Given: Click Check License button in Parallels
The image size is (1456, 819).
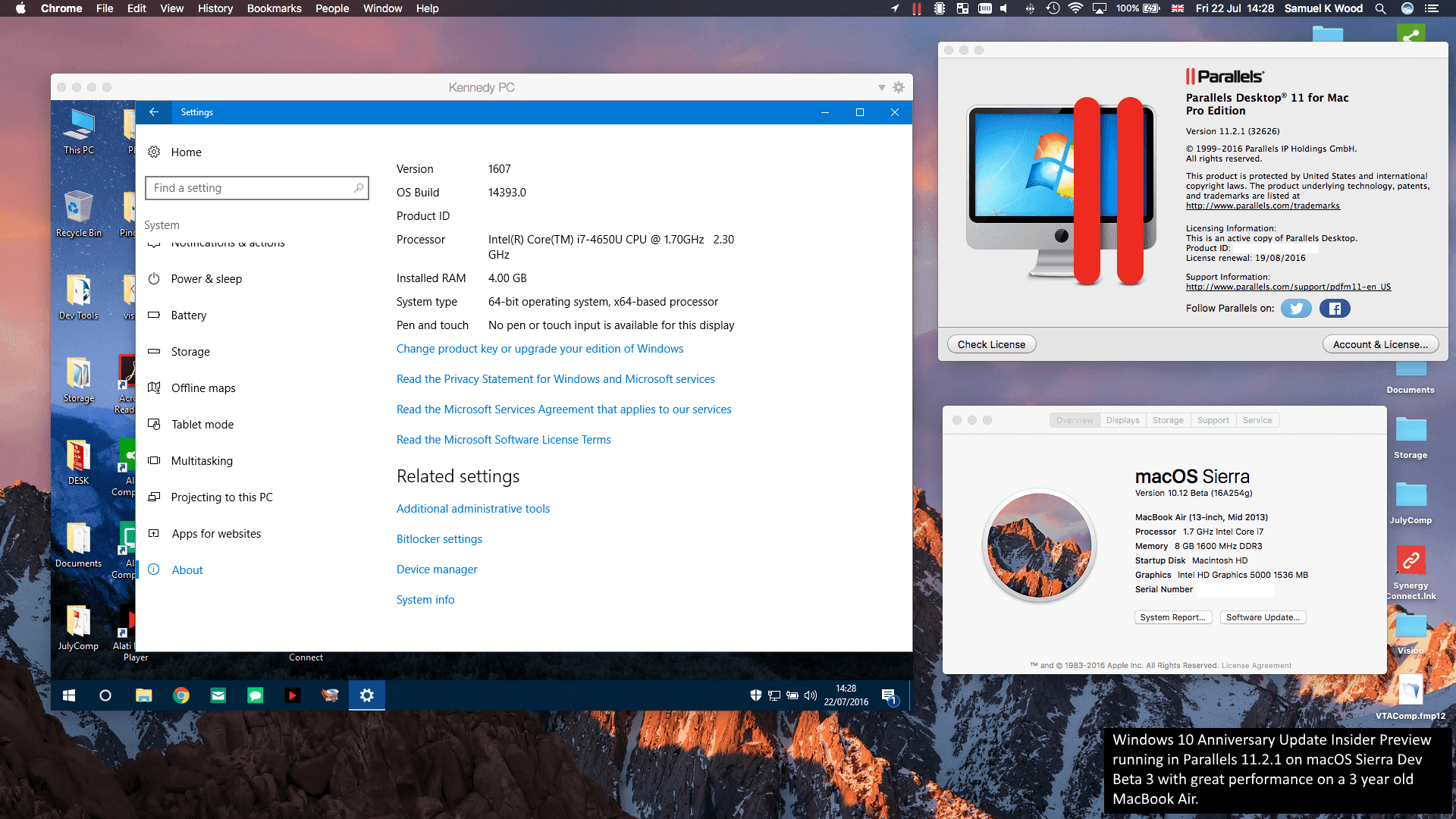Looking at the screenshot, I should 991,344.
